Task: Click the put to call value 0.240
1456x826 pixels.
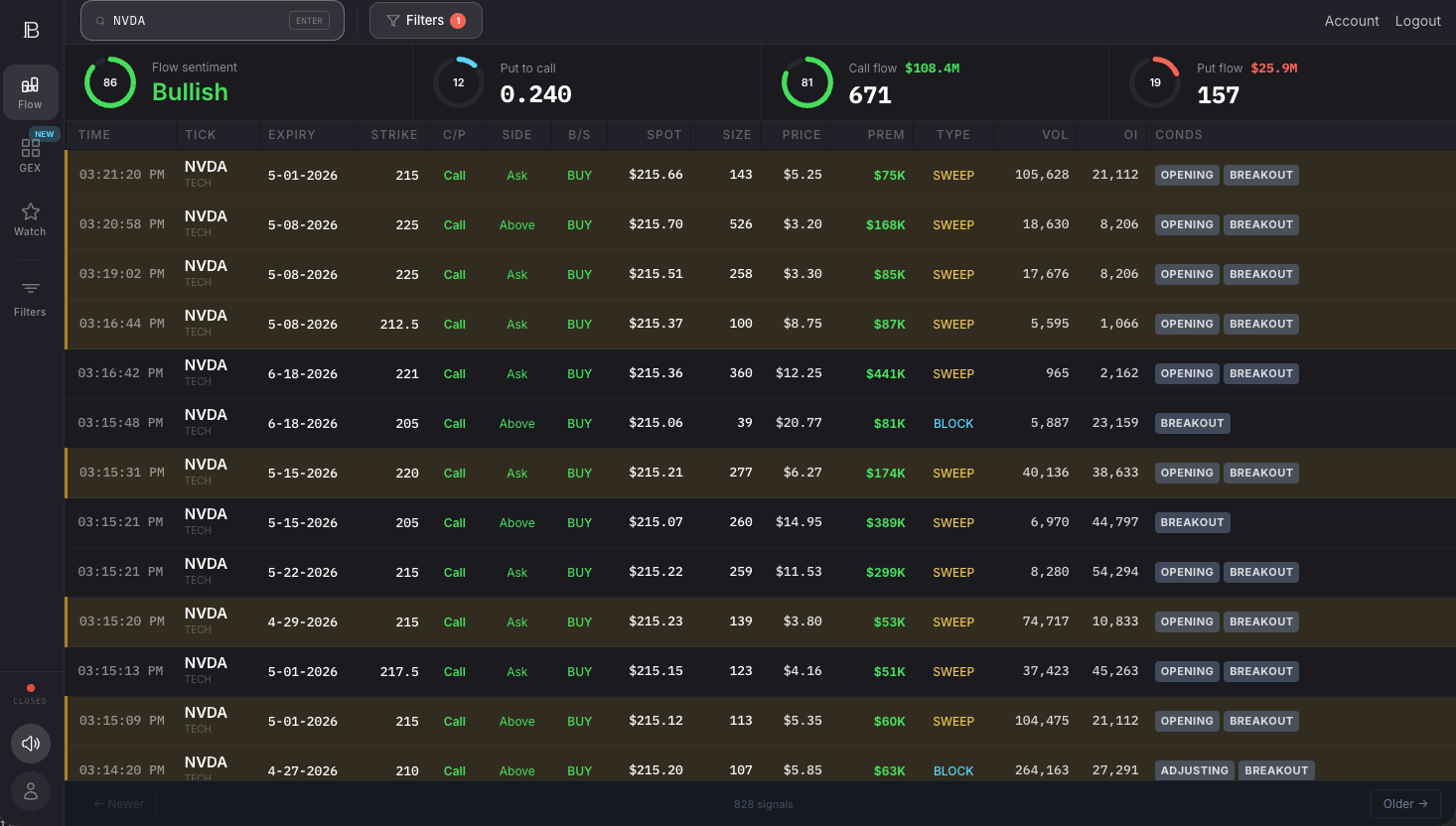Action: 536,94
